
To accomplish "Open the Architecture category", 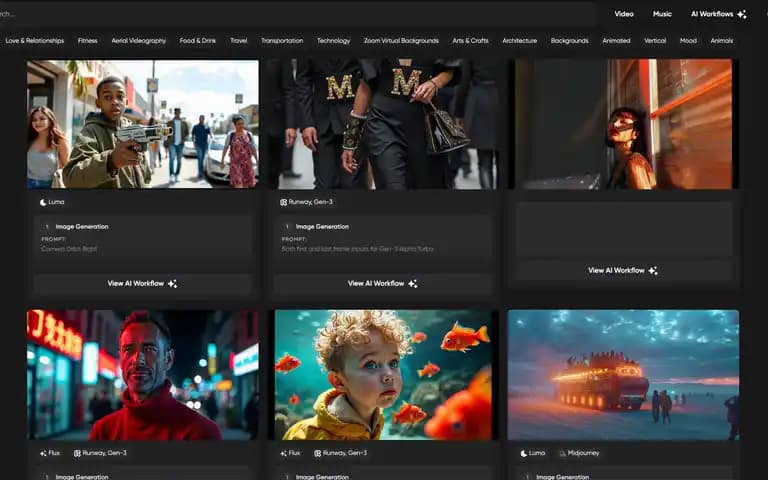I will click(x=520, y=41).
